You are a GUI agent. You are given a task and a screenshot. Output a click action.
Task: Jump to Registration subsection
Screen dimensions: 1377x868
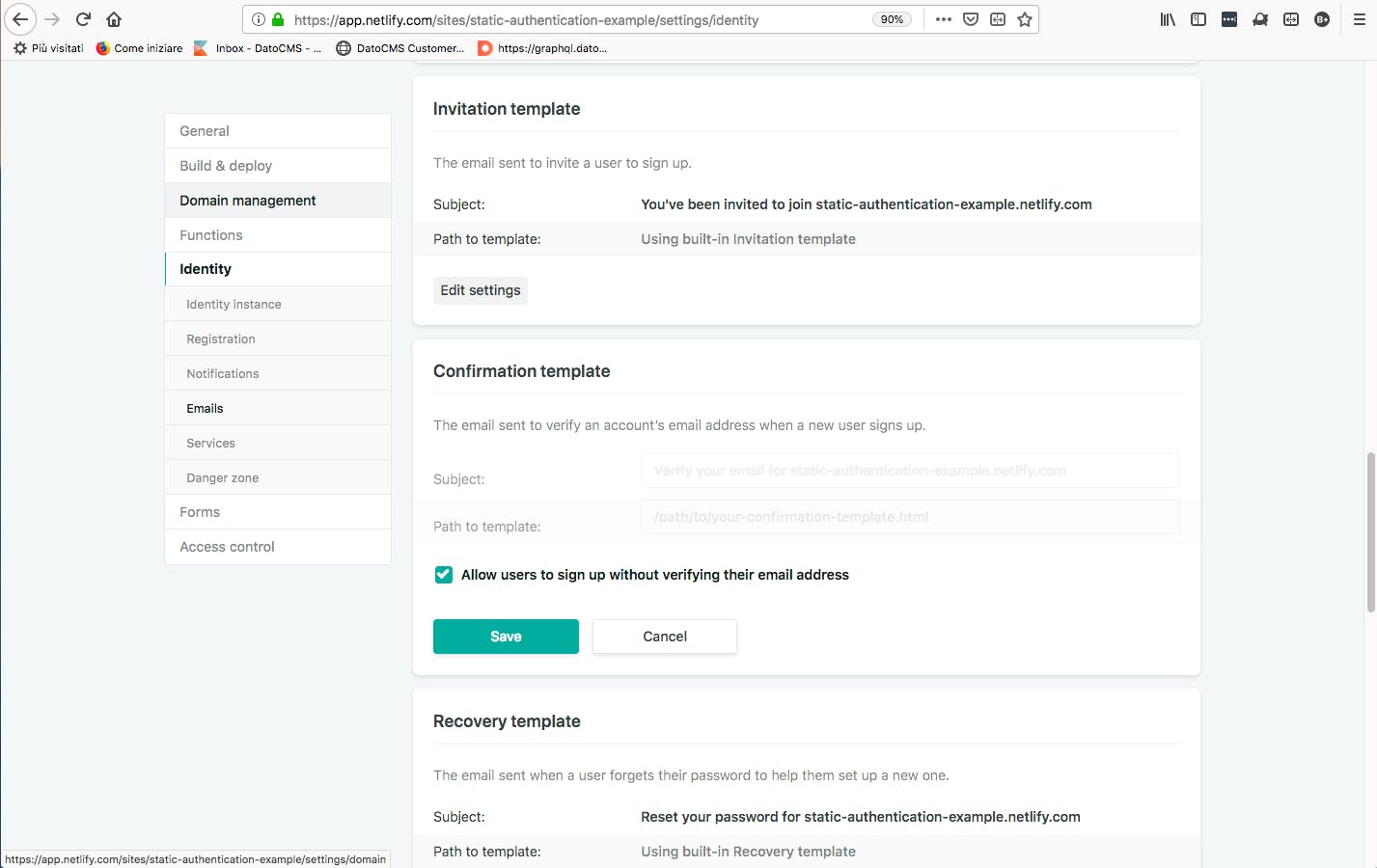pyautogui.click(x=278, y=339)
